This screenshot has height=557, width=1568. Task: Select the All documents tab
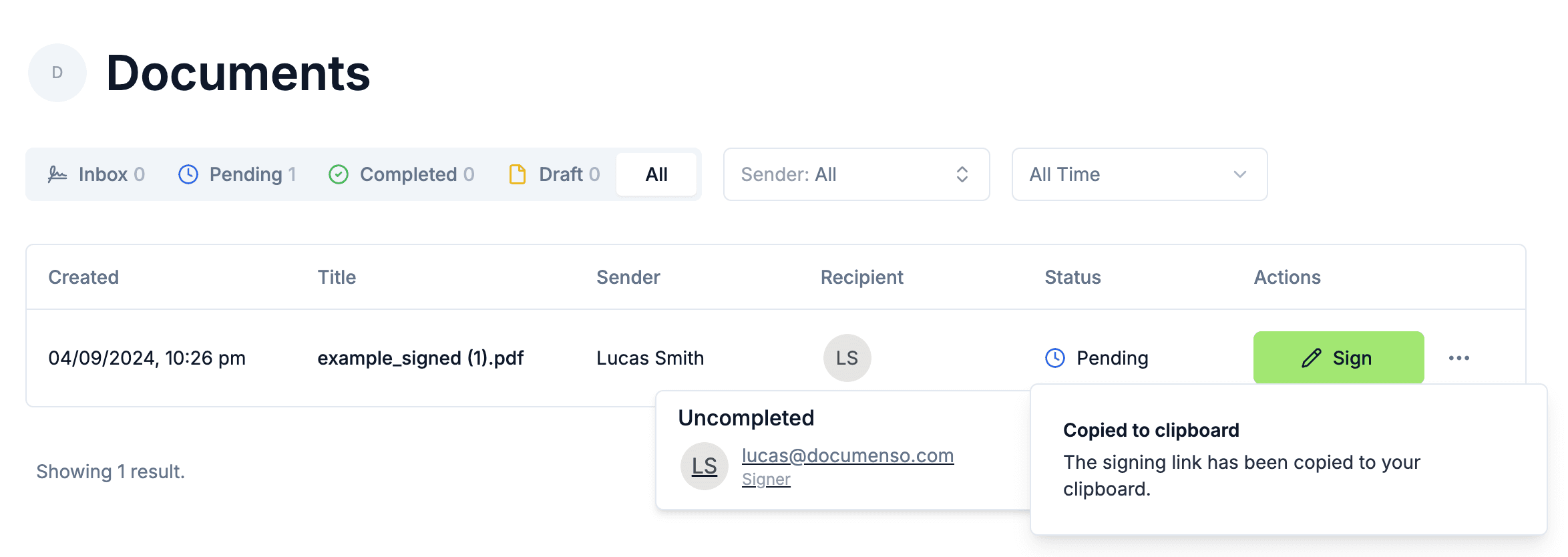click(x=656, y=174)
